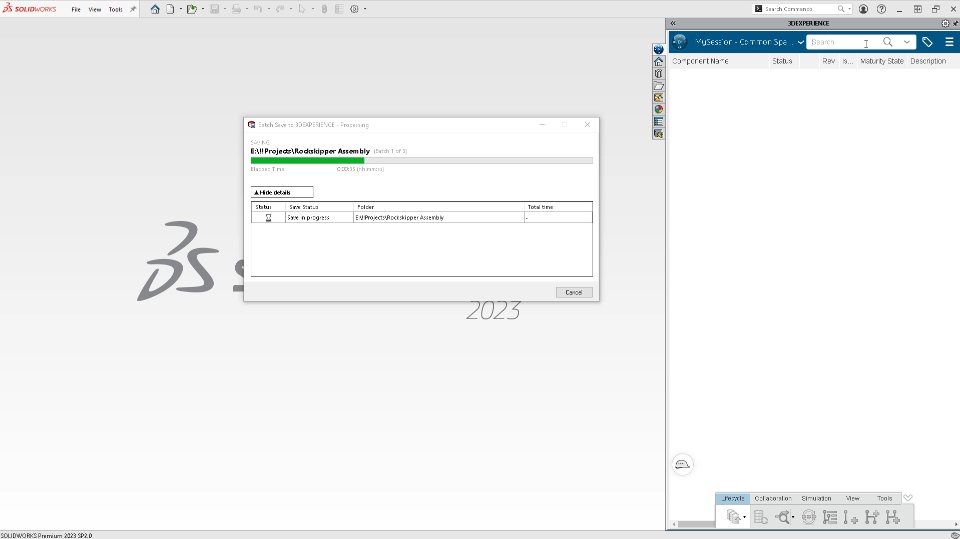Click the Home icon in the top toolbar
This screenshot has width=960, height=539.
coord(155,9)
